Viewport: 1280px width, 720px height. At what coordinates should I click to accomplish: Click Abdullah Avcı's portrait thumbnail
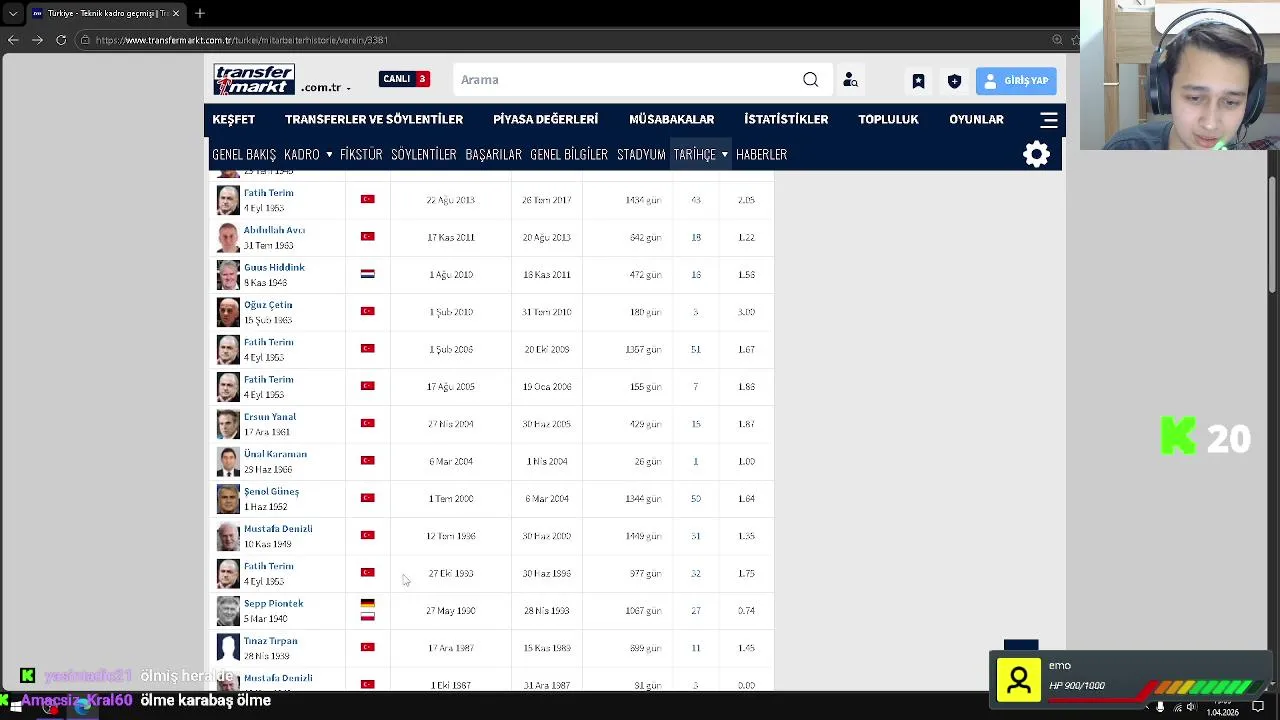[x=228, y=238]
